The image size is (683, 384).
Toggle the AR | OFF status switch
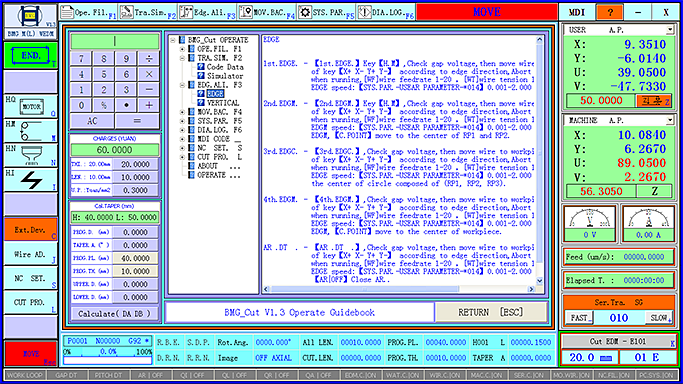click(x=150, y=375)
